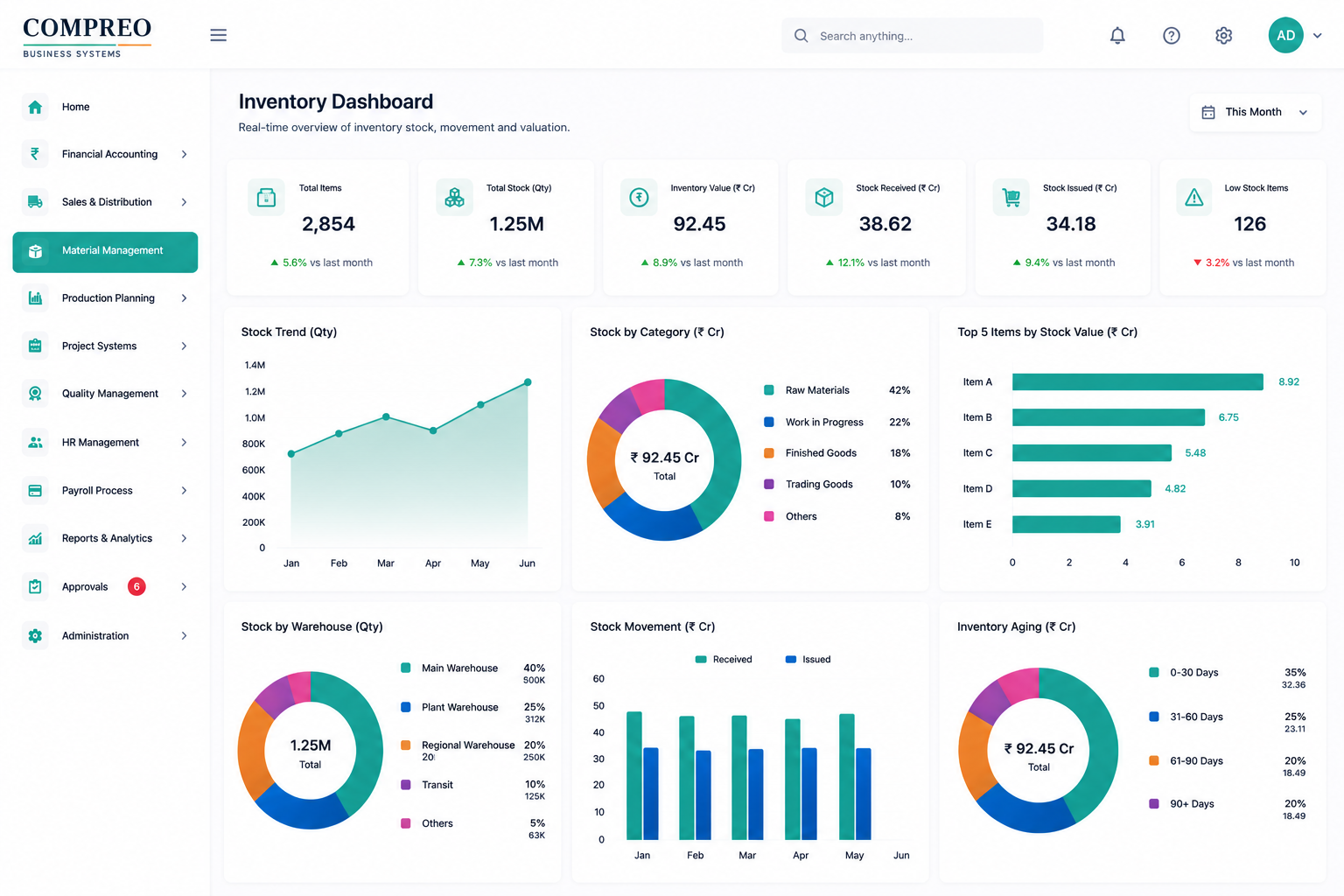Click the Approvals clipboard icon

(x=35, y=586)
